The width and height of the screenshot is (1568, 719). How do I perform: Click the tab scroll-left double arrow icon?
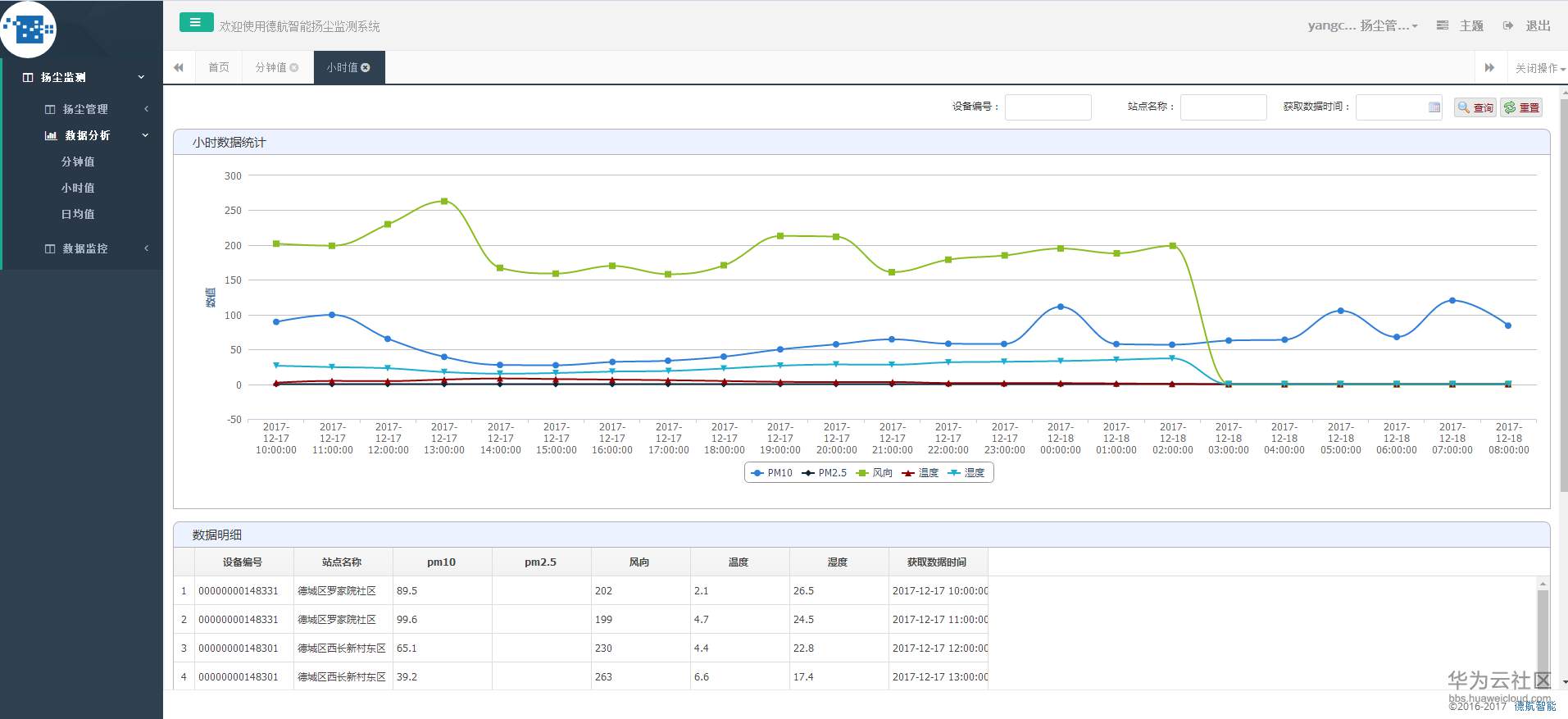click(179, 67)
